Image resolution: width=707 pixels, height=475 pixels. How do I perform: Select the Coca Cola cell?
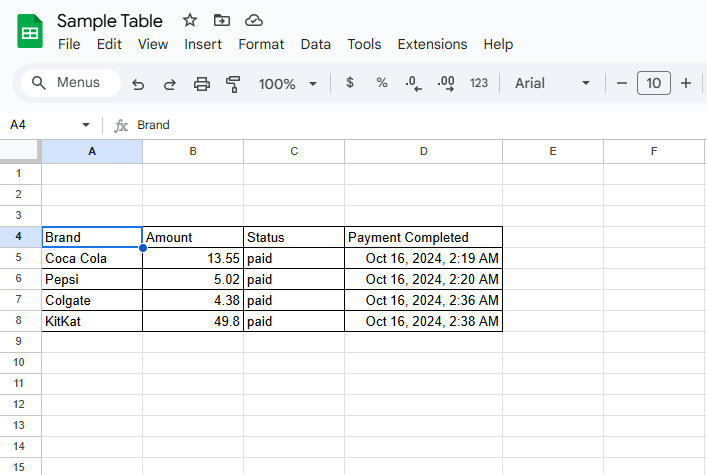pyautogui.click(x=92, y=258)
